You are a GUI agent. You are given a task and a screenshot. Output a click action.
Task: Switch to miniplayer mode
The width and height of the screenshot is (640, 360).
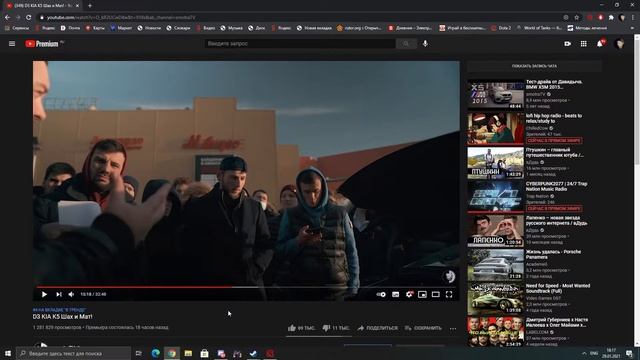point(422,294)
